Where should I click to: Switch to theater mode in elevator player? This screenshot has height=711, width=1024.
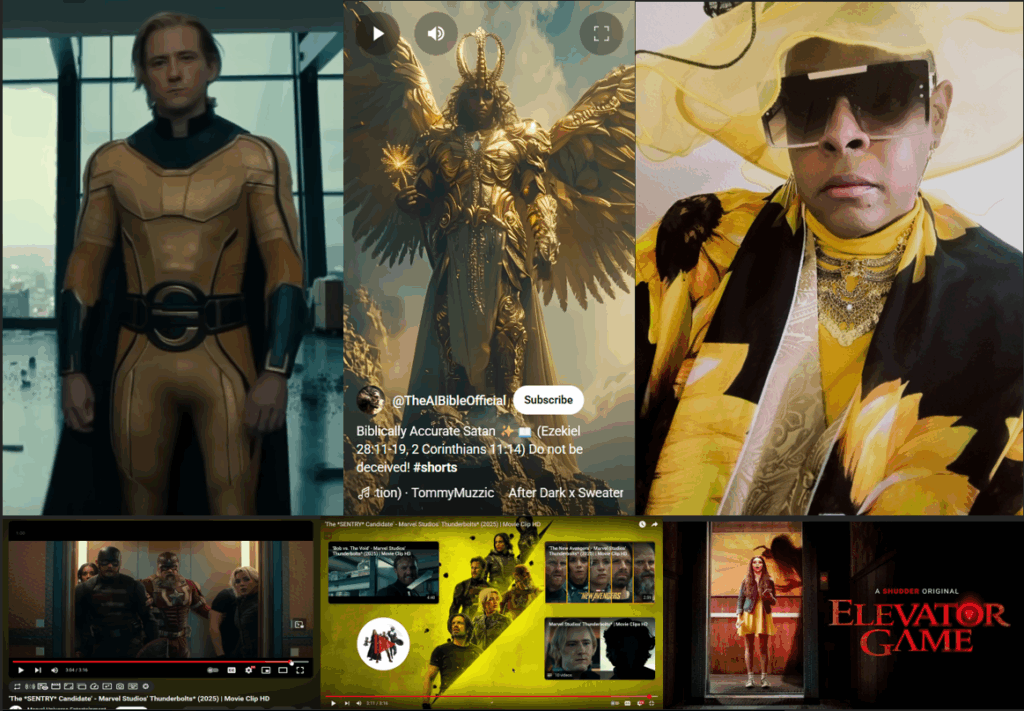pos(283,670)
